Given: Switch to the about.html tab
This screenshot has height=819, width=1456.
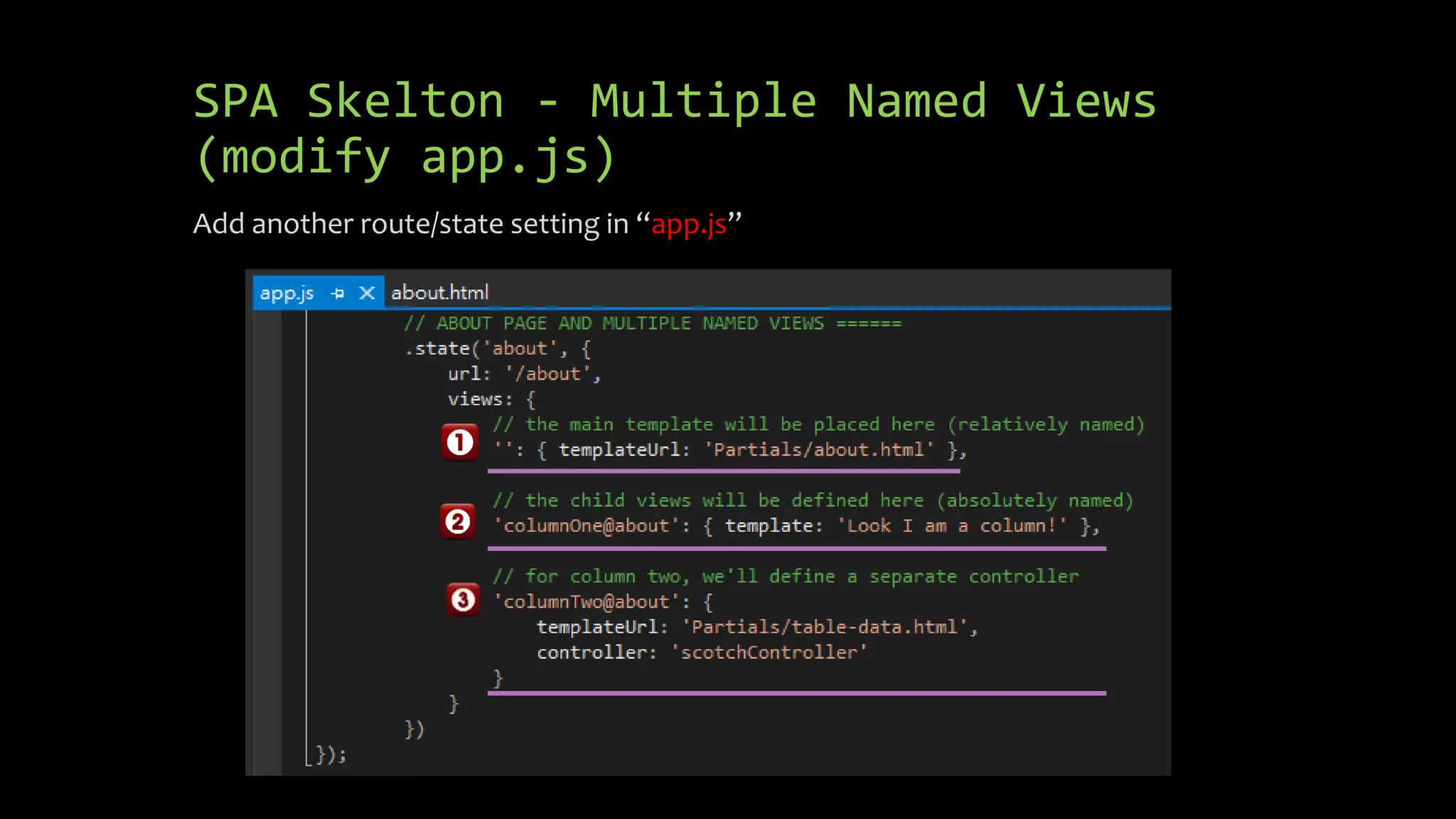Looking at the screenshot, I should point(439,293).
